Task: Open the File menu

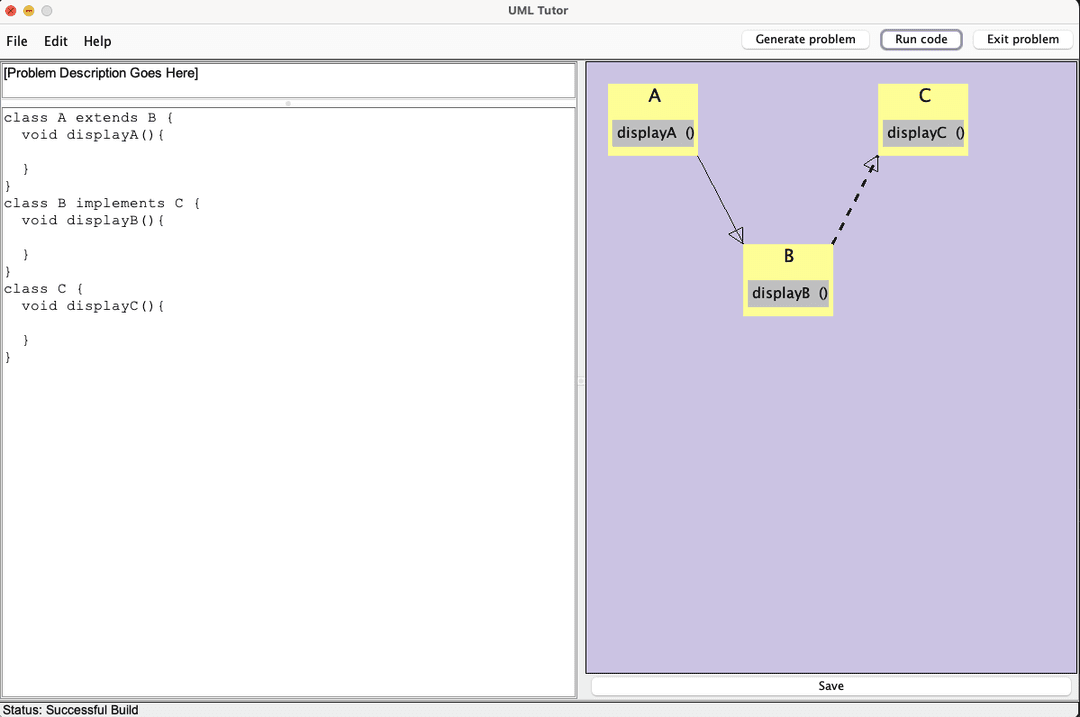Action: [x=16, y=41]
